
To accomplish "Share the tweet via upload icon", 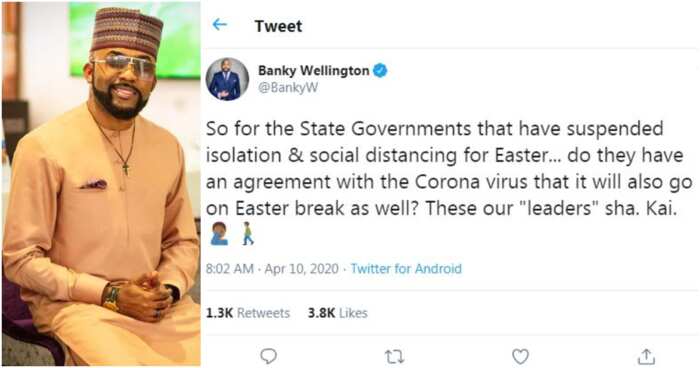I will 646,356.
